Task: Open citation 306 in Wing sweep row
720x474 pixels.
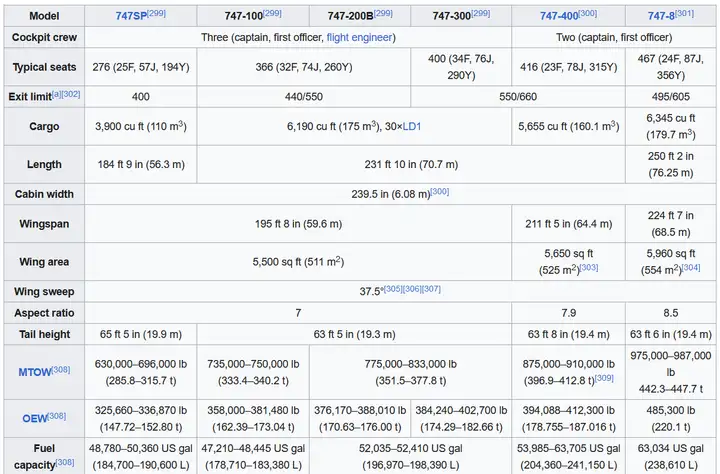Action: 412,289
